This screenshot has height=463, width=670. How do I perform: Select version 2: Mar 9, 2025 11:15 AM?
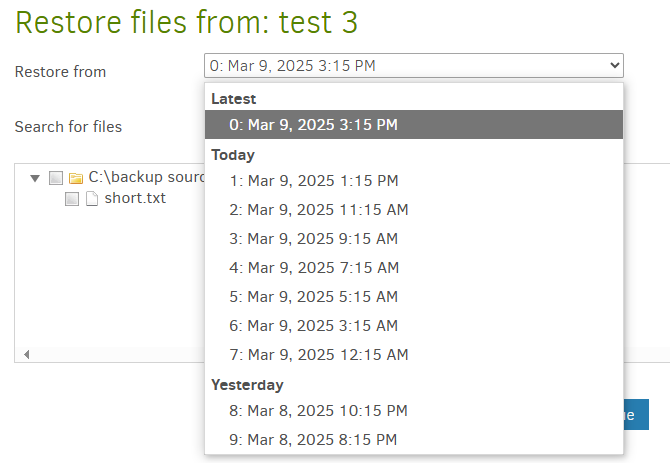tap(414, 210)
